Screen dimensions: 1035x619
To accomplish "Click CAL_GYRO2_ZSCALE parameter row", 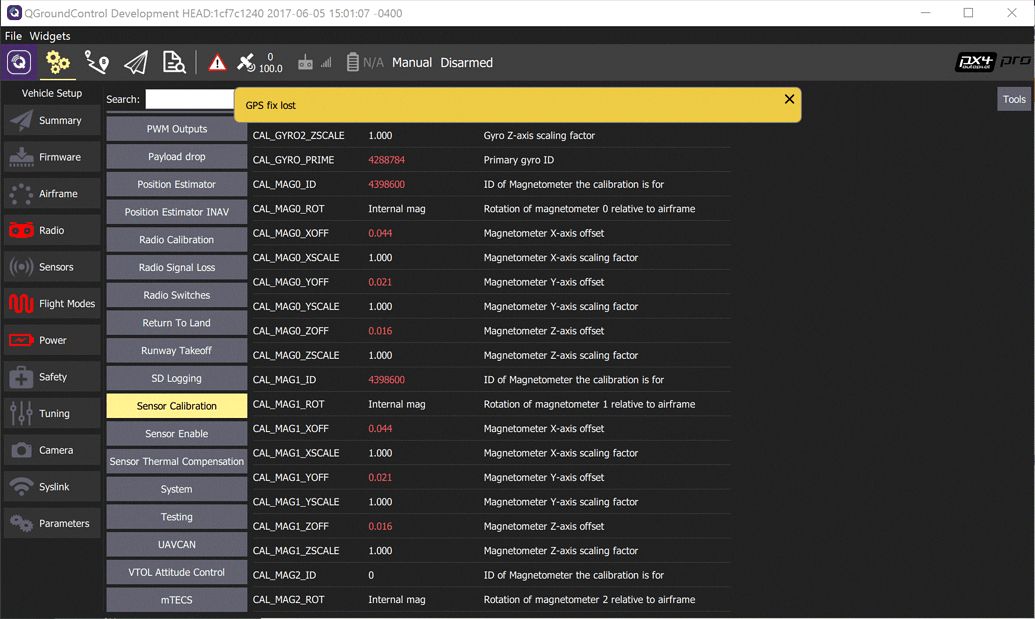I will pyautogui.click(x=490, y=135).
